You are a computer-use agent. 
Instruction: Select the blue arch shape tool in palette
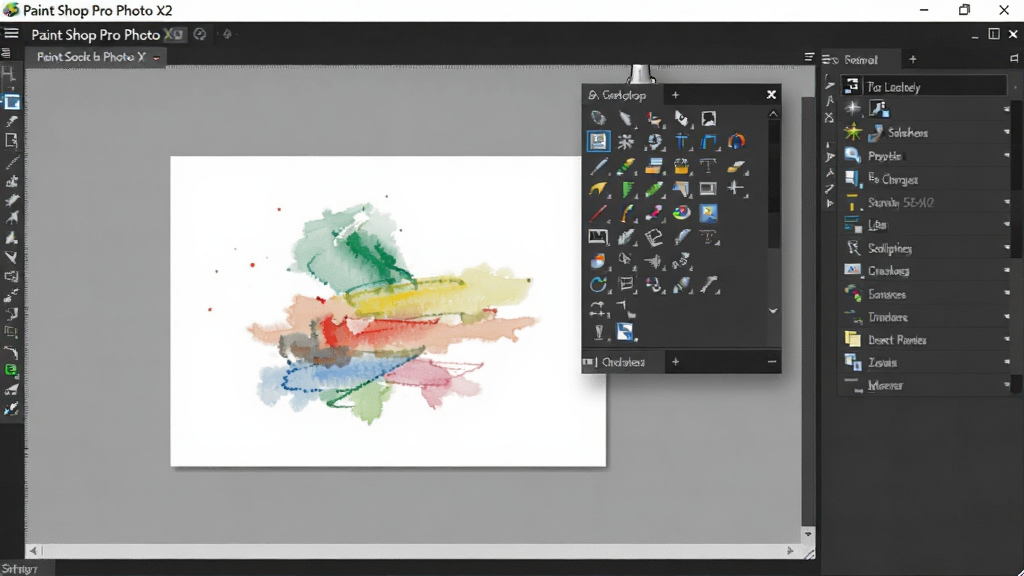pos(709,142)
